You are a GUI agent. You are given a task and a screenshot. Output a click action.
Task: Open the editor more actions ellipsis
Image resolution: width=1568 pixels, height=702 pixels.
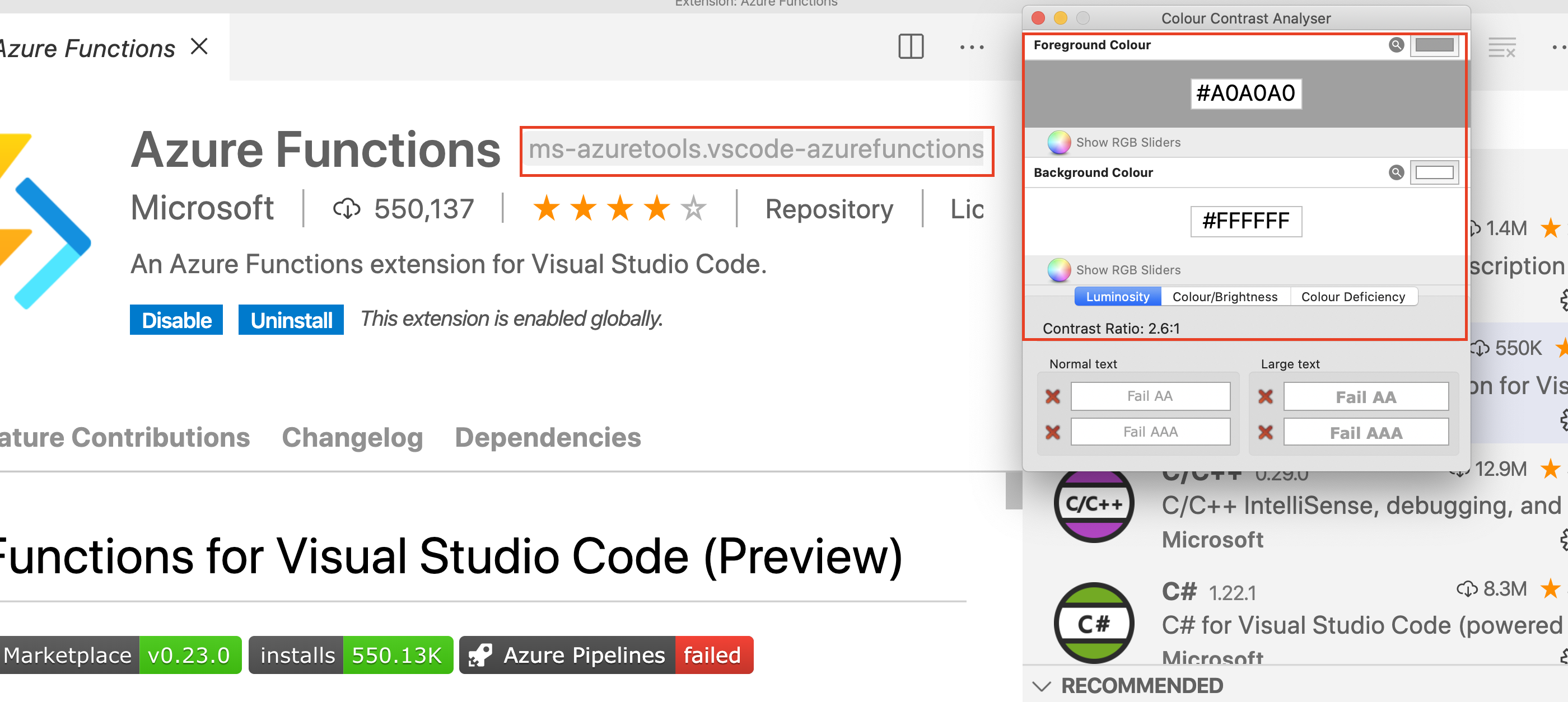coord(972,47)
